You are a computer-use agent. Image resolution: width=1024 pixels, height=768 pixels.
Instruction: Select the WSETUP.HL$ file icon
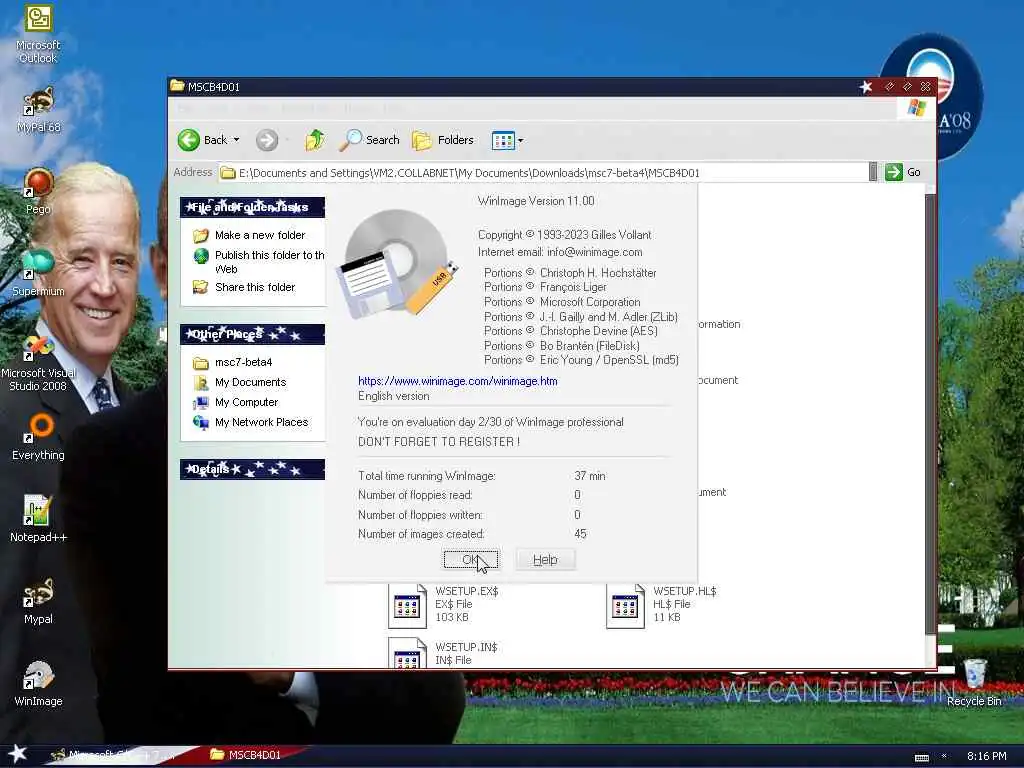(625, 605)
